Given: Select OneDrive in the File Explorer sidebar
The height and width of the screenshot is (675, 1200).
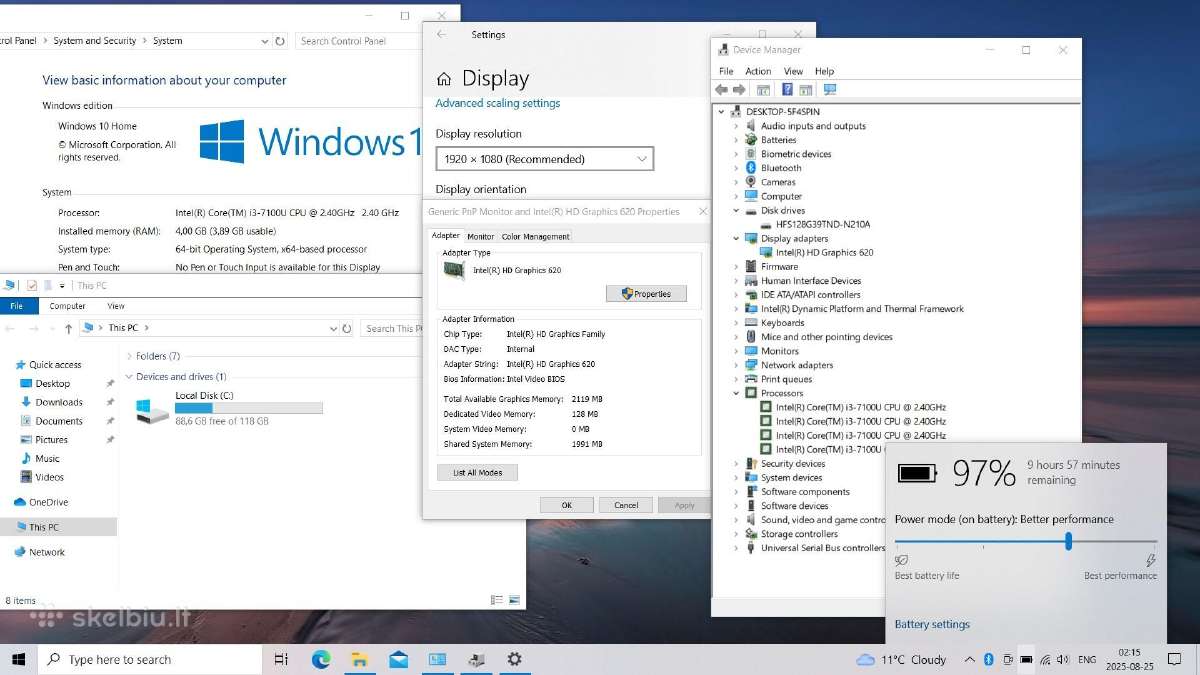Looking at the screenshot, I should tap(48, 502).
